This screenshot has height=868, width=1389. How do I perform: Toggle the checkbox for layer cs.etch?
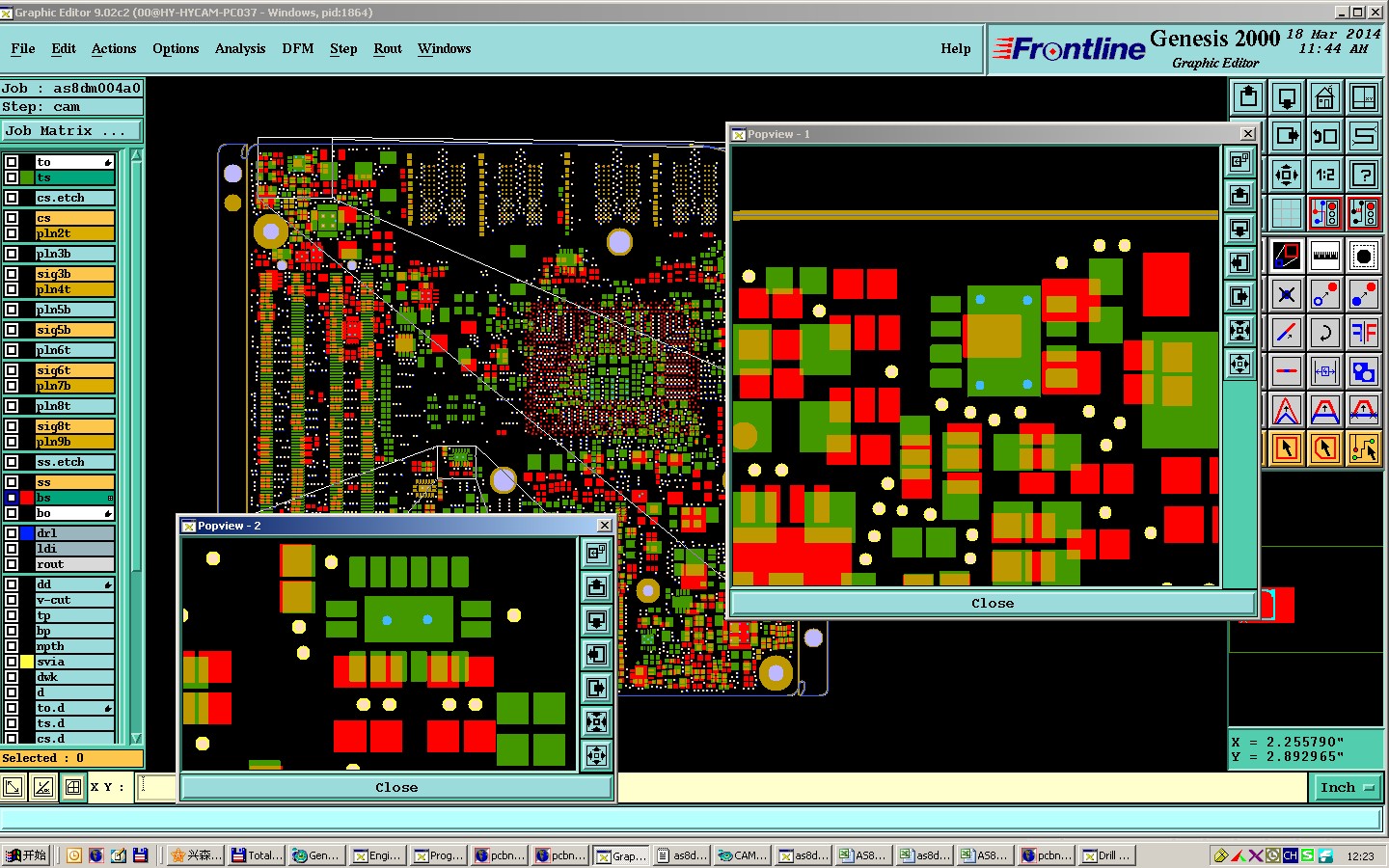(x=12, y=198)
